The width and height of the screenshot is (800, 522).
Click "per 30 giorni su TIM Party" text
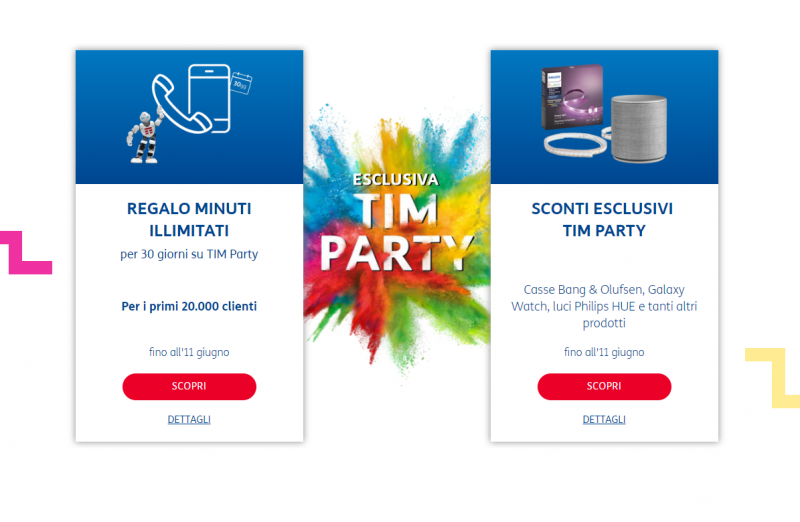coord(189,254)
